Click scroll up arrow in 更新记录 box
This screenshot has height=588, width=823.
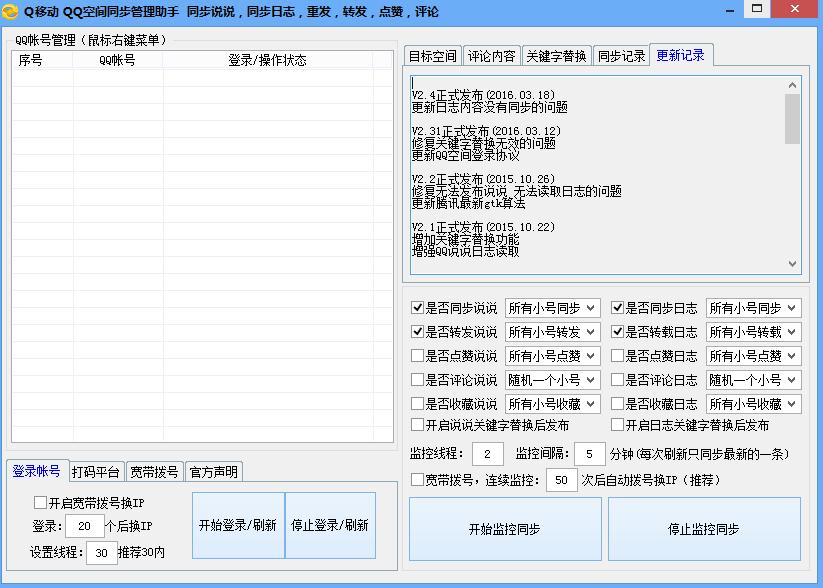(793, 85)
